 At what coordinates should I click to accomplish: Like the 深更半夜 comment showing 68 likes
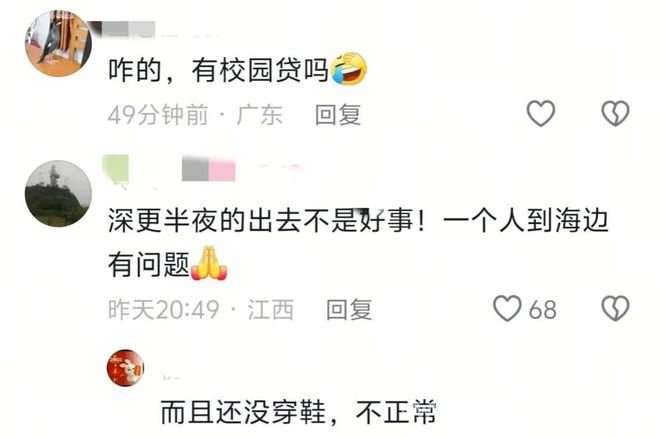point(507,308)
